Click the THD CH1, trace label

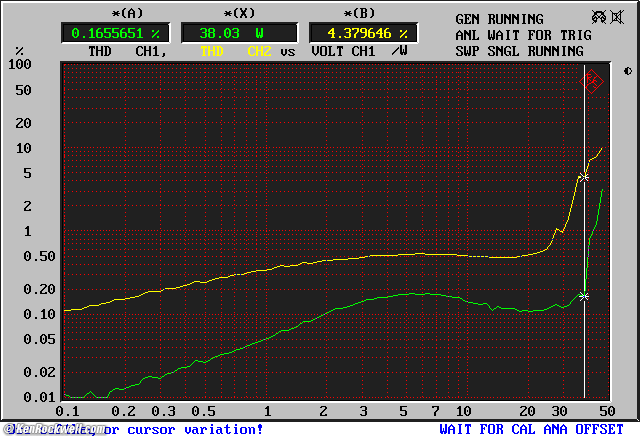tap(128, 51)
